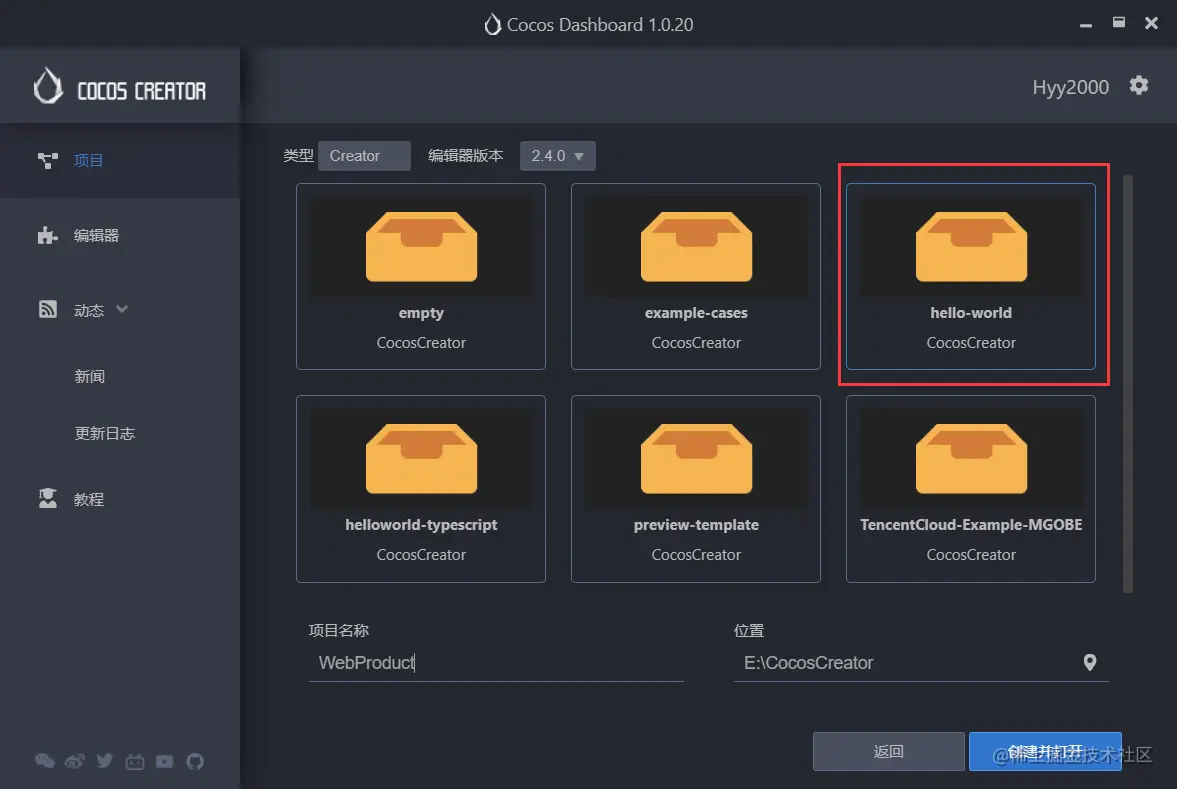1177x789 pixels.
Task: Close the Cocos Dashboard window
Action: point(1151,23)
